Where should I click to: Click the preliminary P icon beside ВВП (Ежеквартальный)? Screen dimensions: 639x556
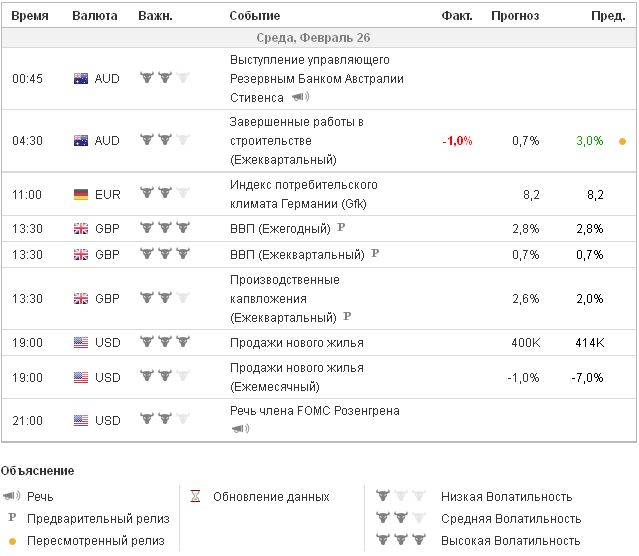tap(375, 254)
